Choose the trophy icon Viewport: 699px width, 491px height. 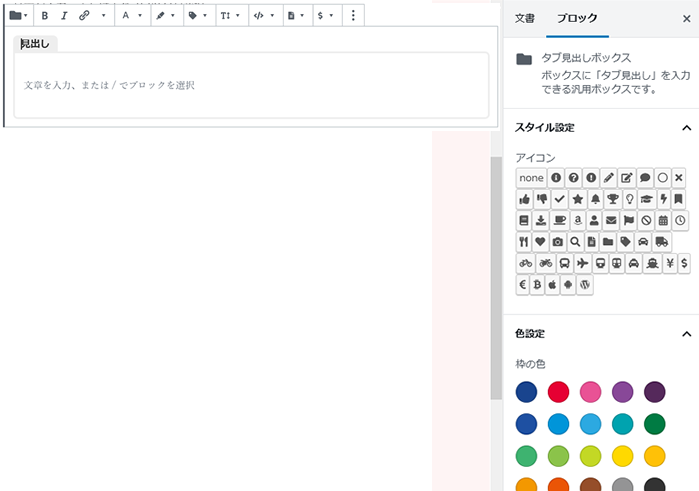pyautogui.click(x=613, y=199)
